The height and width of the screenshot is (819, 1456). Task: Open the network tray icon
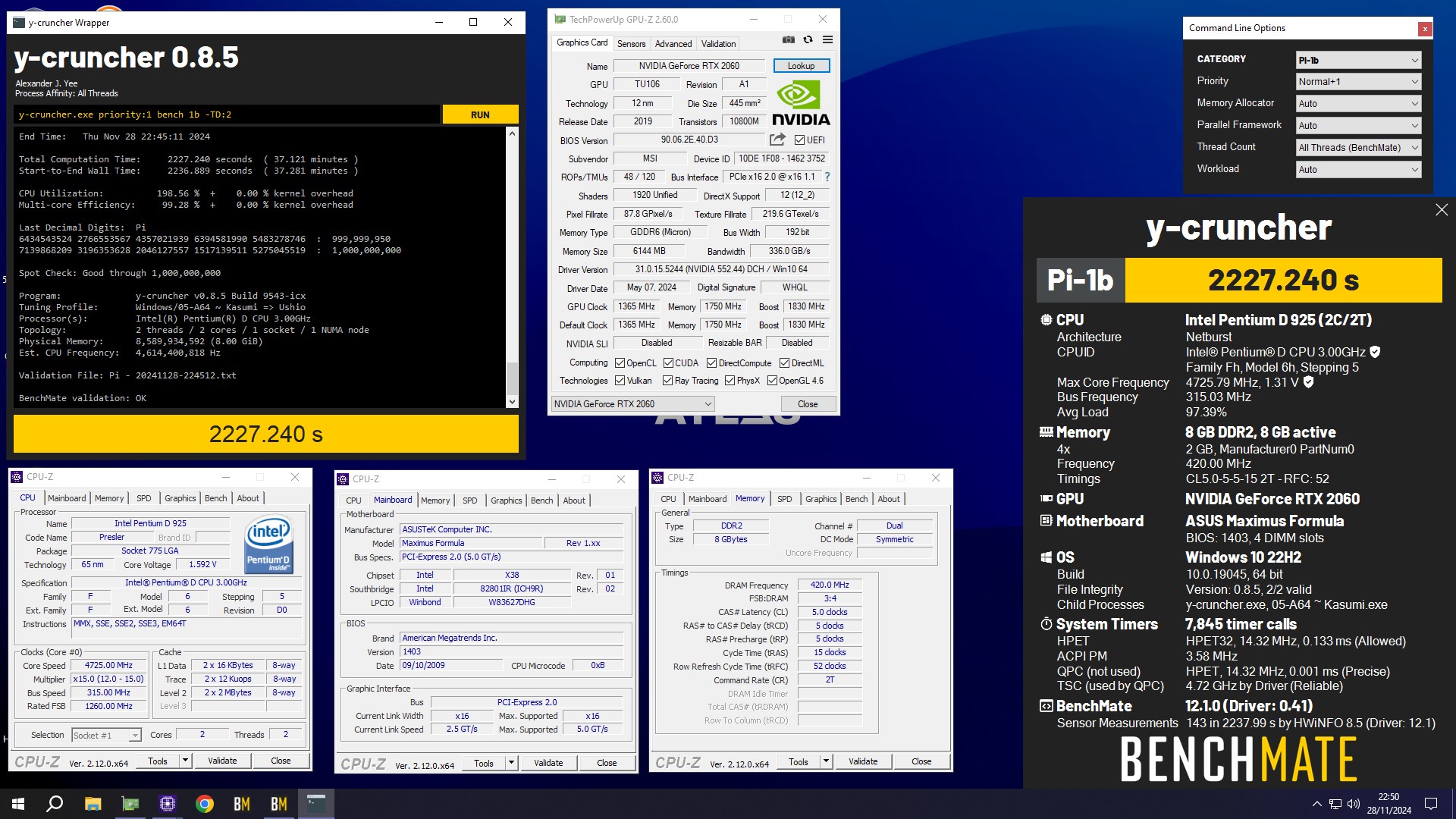pyautogui.click(x=1335, y=804)
